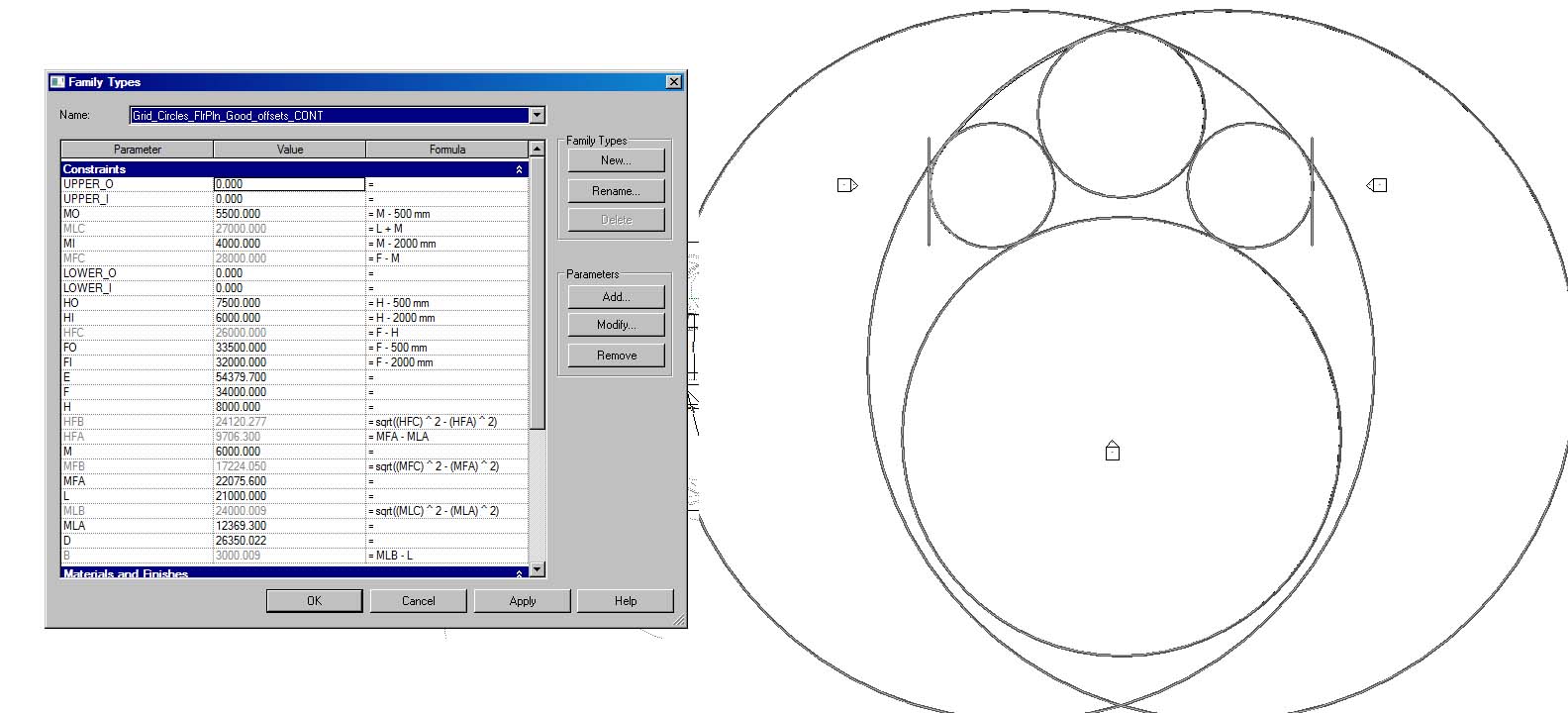Collapse the Materials and Finishes group

[x=519, y=573]
